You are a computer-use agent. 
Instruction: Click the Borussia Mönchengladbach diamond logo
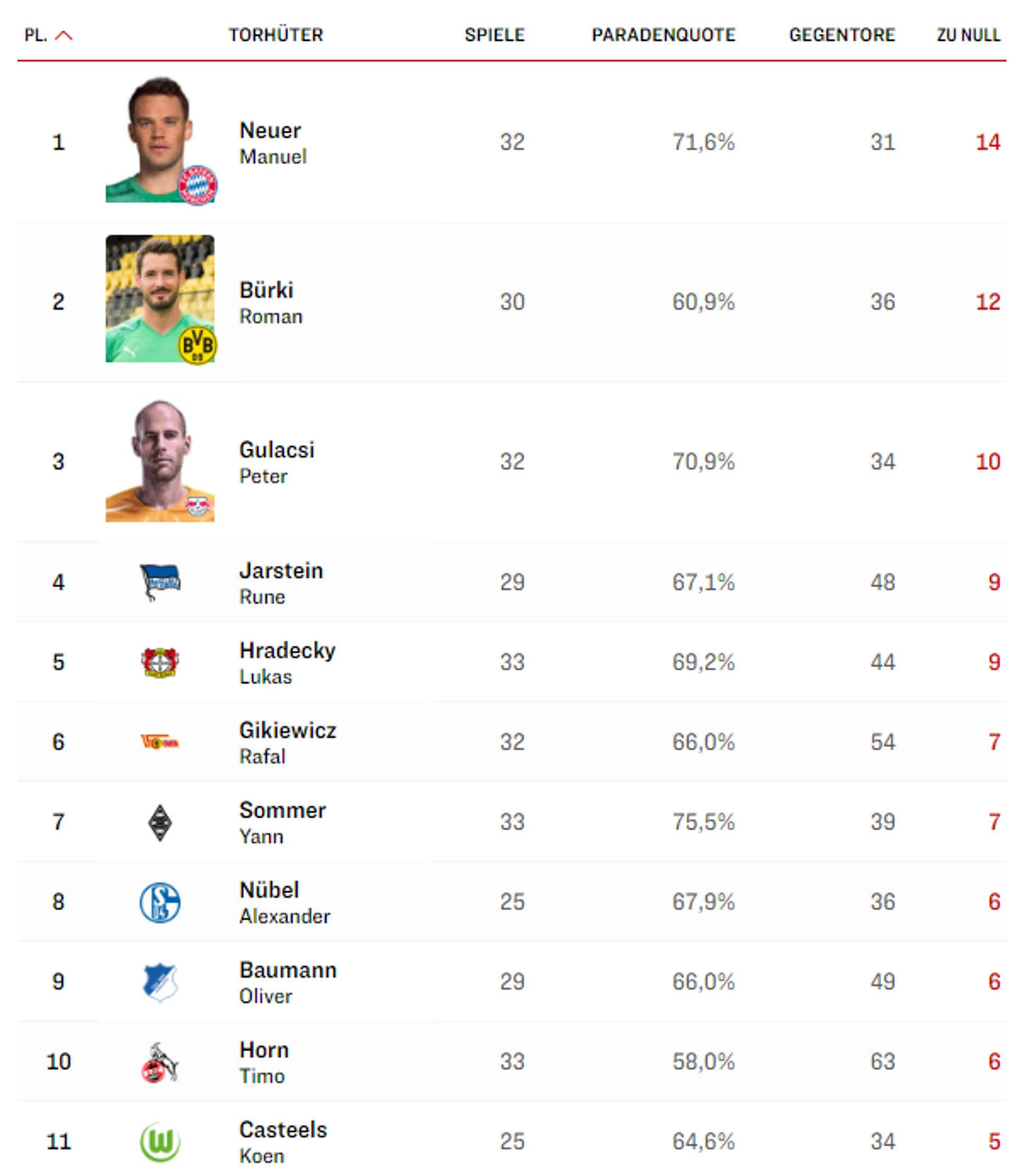(160, 823)
